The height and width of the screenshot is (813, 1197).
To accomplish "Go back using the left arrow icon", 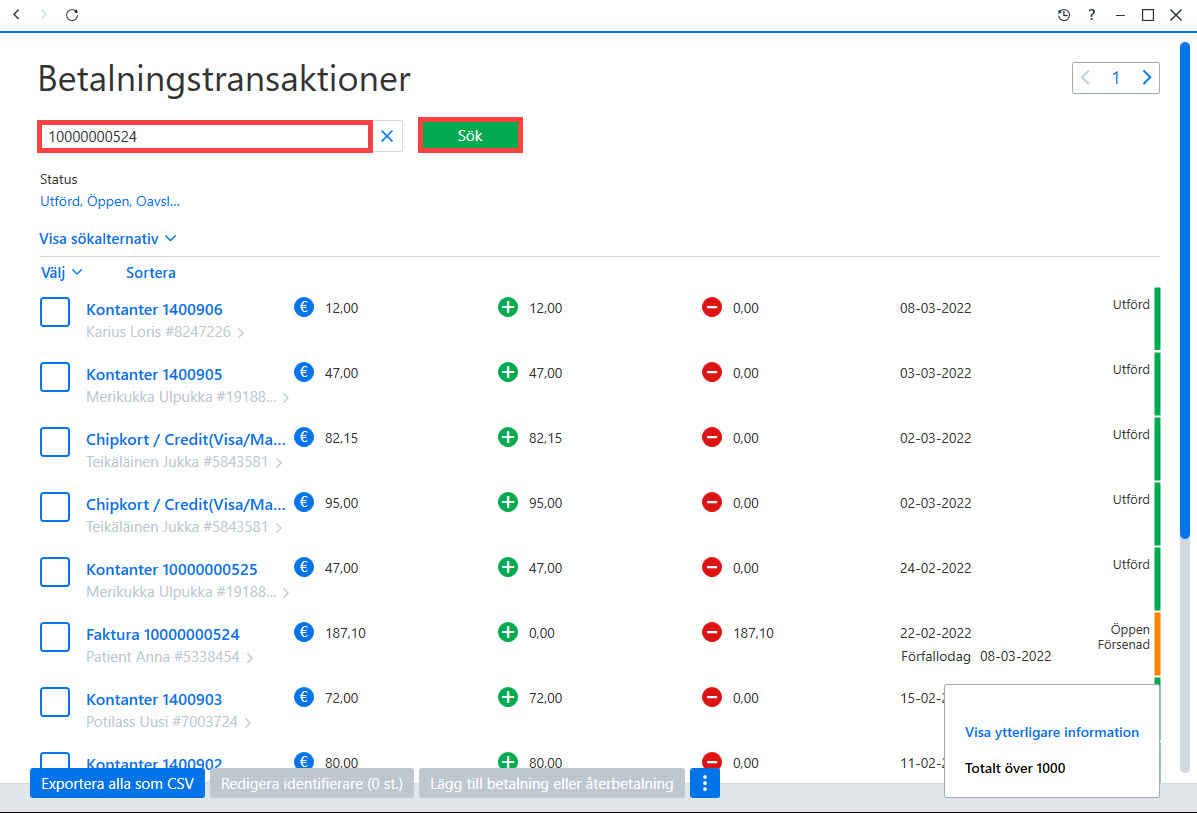I will coord(17,15).
